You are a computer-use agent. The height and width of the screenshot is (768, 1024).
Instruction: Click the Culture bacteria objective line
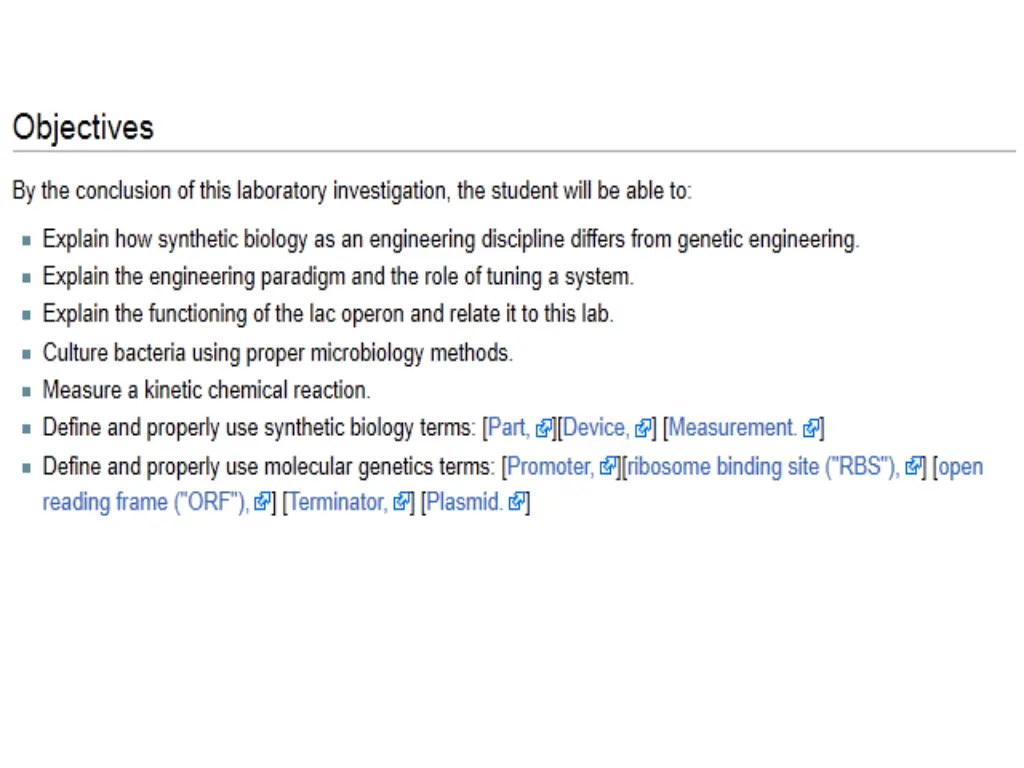(278, 353)
